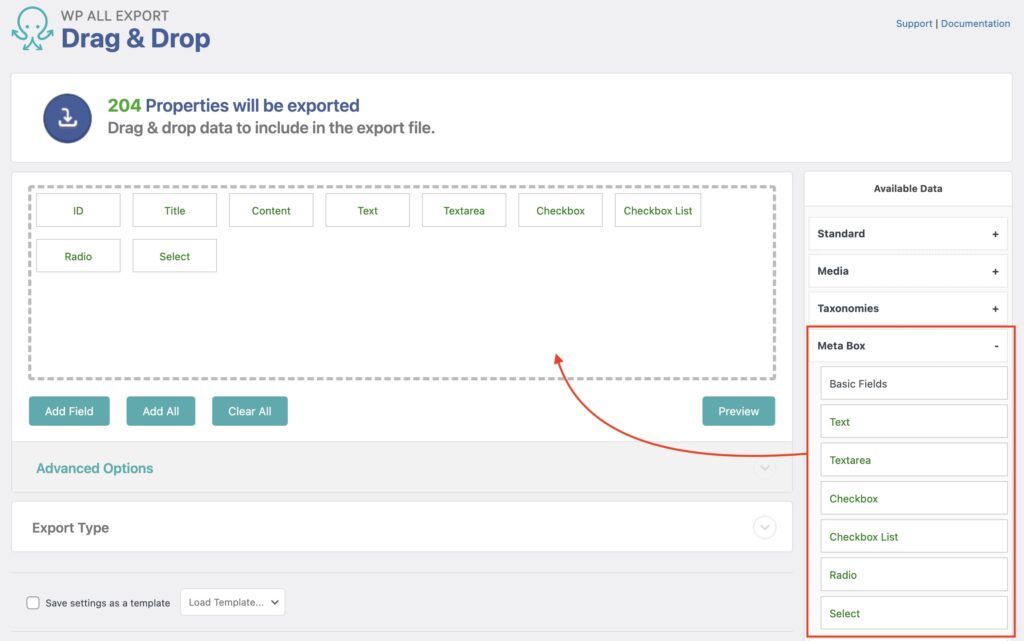Click the Clear All button
Screen dimensions: 1024x641
(x=249, y=410)
